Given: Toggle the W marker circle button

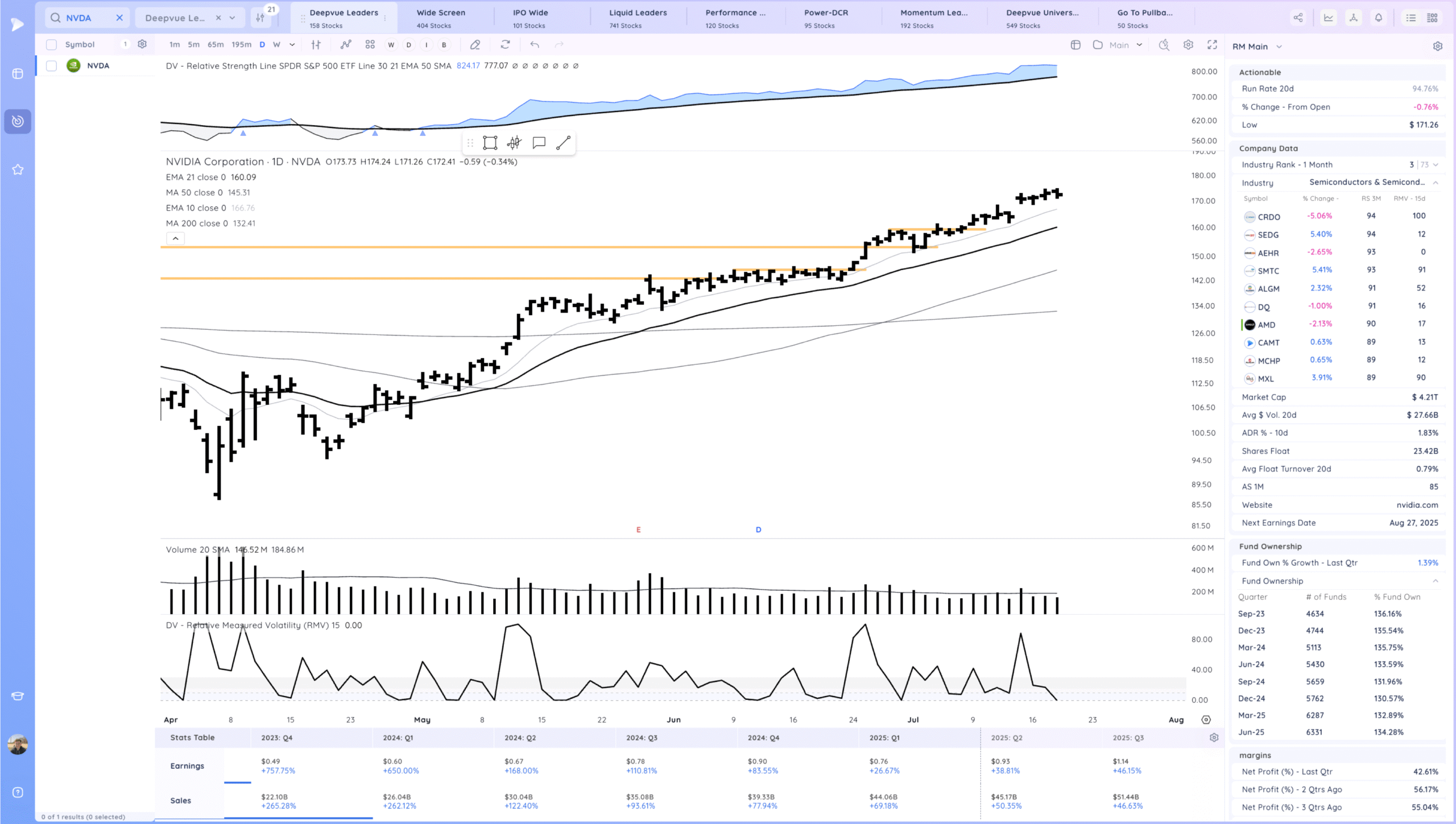Looking at the screenshot, I should click(391, 45).
